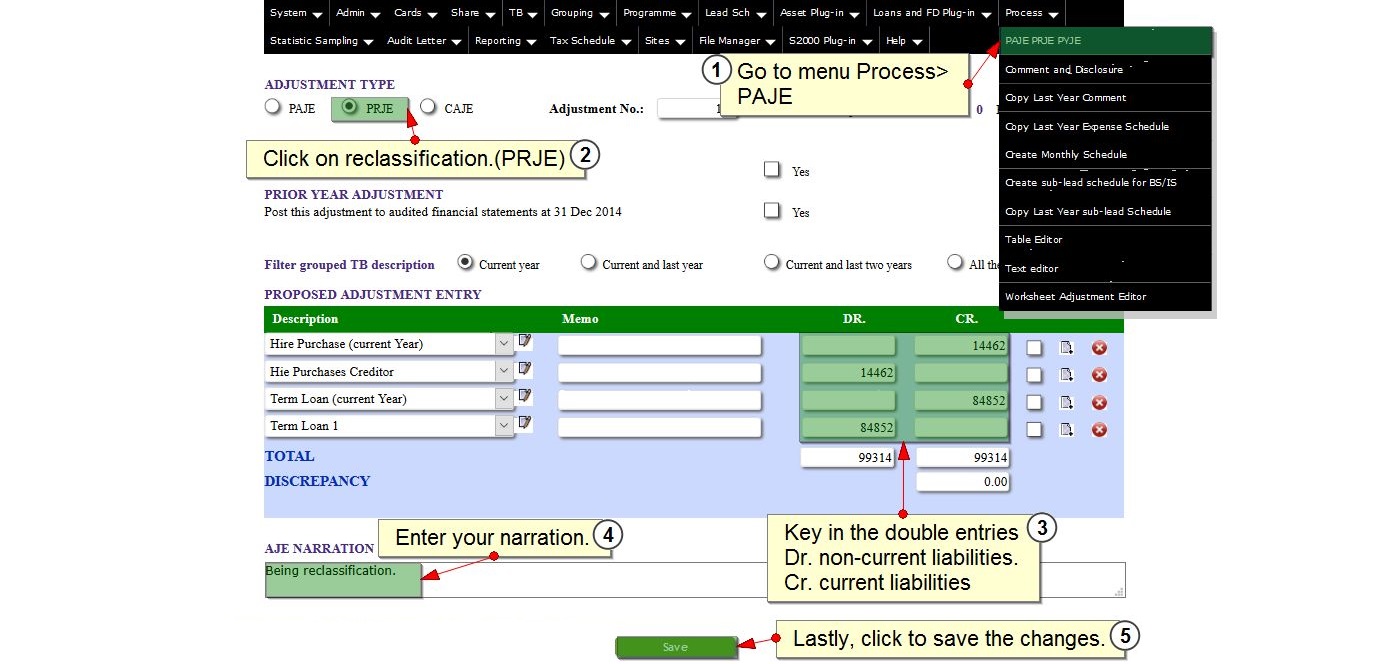Screen dimensions: 1389x664
Task: Select 'Current and last year' filter
Action: pyautogui.click(x=589, y=263)
